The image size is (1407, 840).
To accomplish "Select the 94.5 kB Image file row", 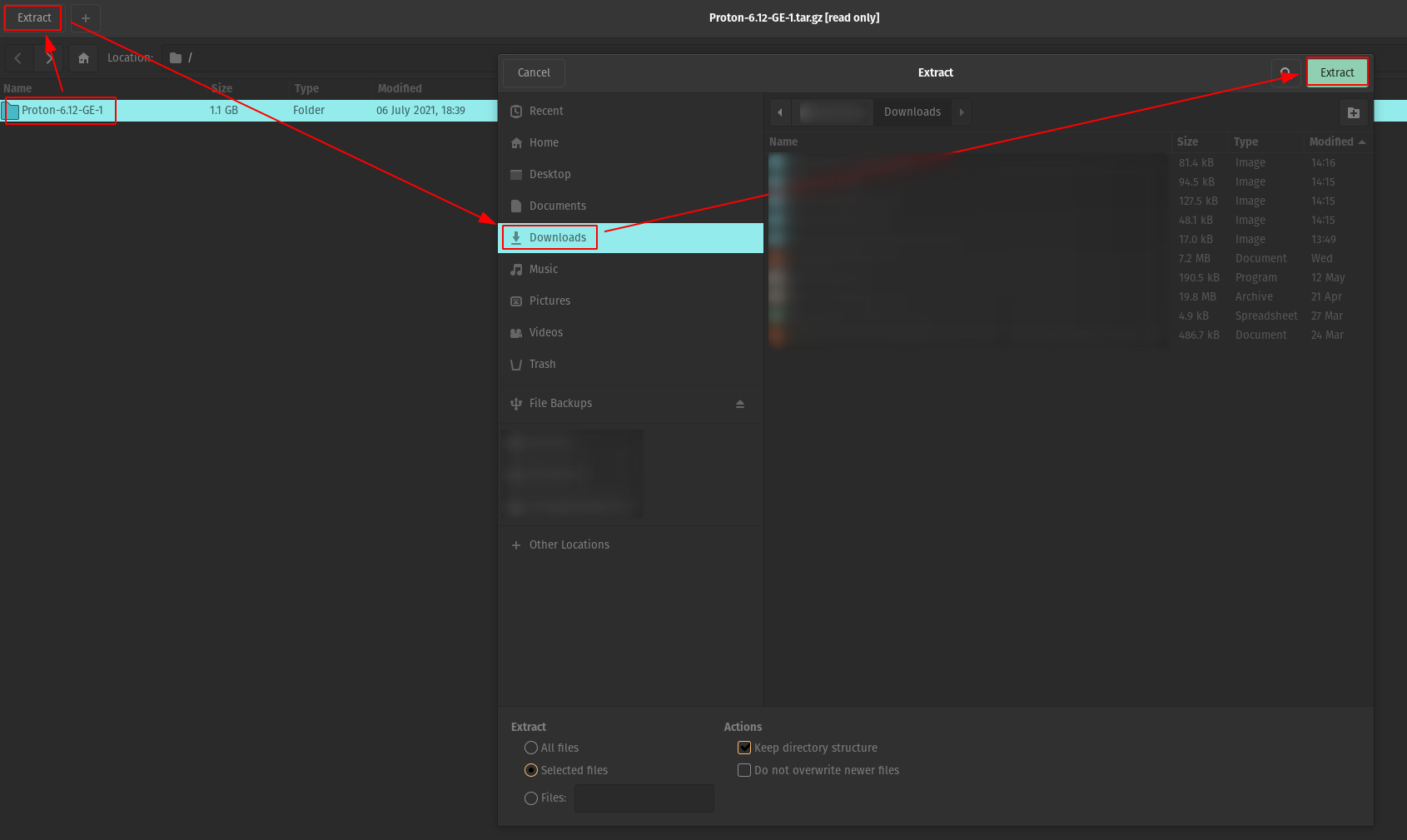I will pyautogui.click(x=1069, y=182).
